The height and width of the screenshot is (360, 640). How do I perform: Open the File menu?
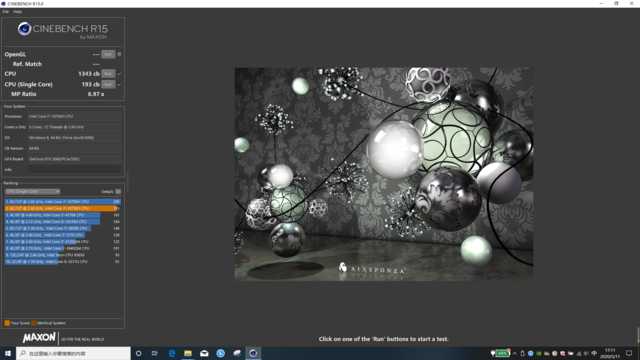(6, 12)
